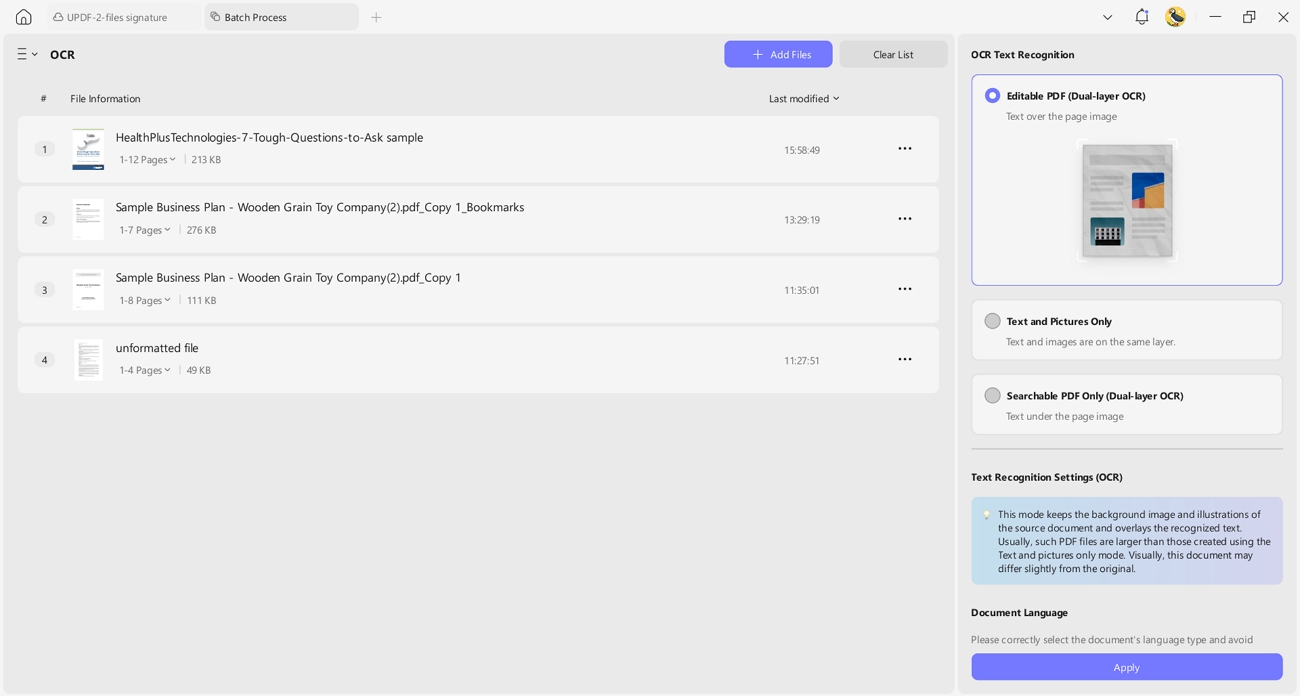Screen dimensions: 1300x696
Task: Expand 1-12 Pages range dropdown
Action: (x=148, y=159)
